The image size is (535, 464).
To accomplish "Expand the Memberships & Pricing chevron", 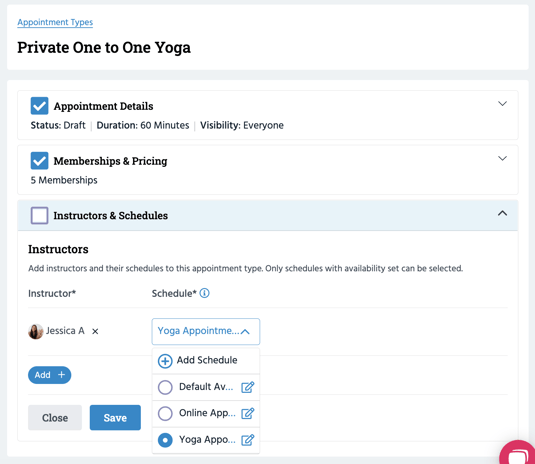I will click(x=502, y=158).
